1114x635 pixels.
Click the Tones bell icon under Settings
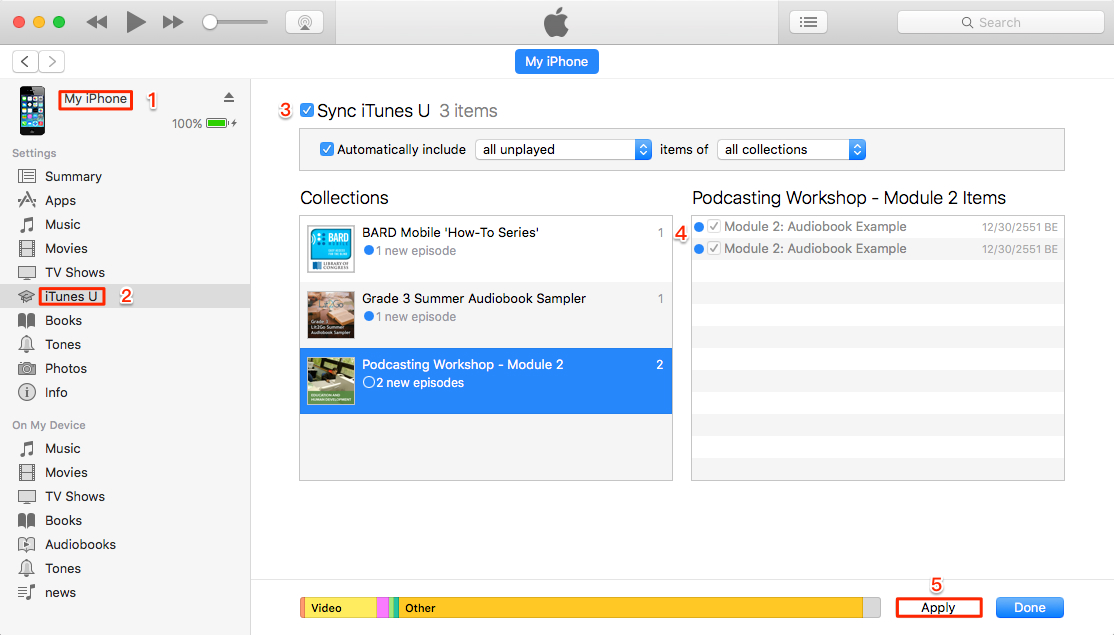click(26, 344)
